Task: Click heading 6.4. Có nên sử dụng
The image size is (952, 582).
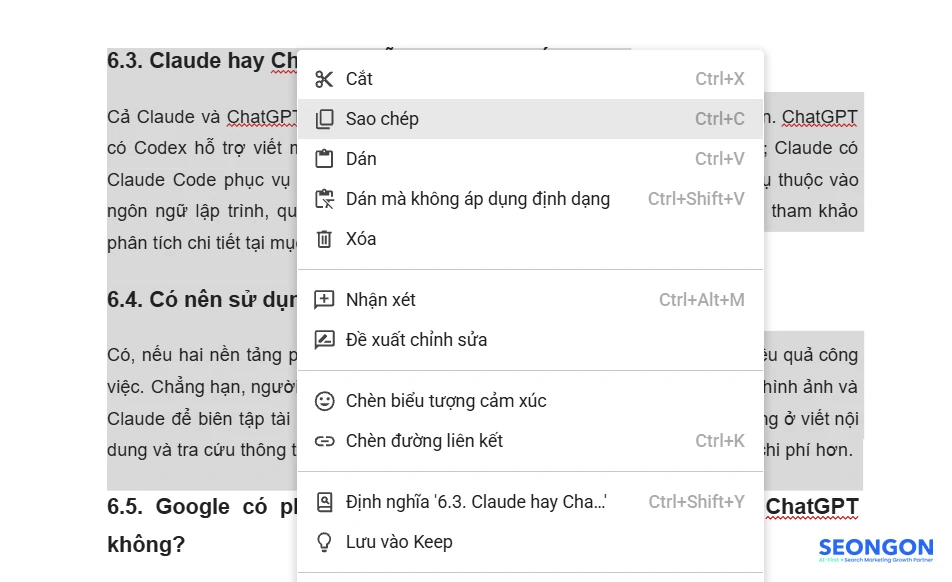Action: tap(202, 300)
